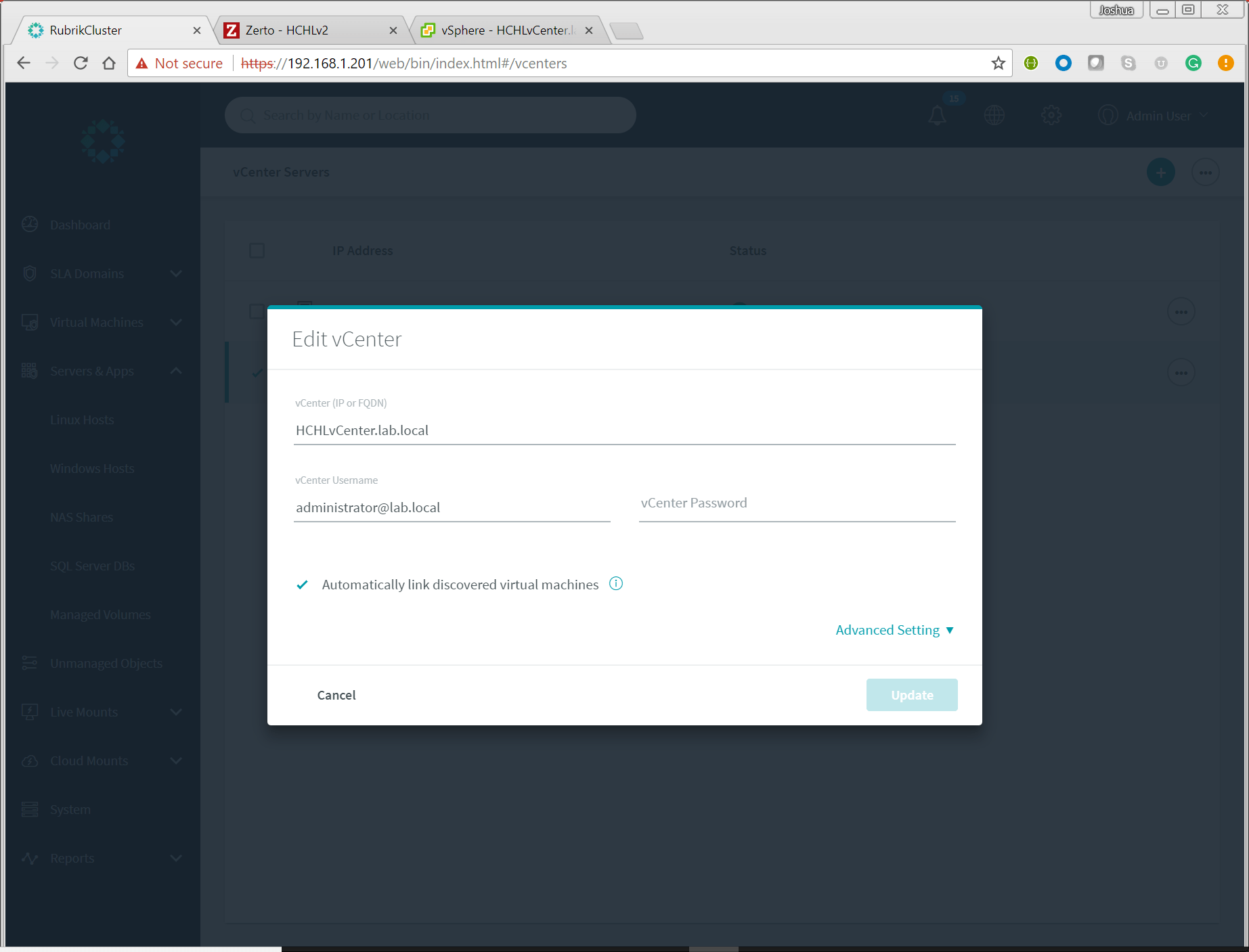Click the select-all checkbox in the table header
The height and width of the screenshot is (952, 1249).
(x=257, y=250)
